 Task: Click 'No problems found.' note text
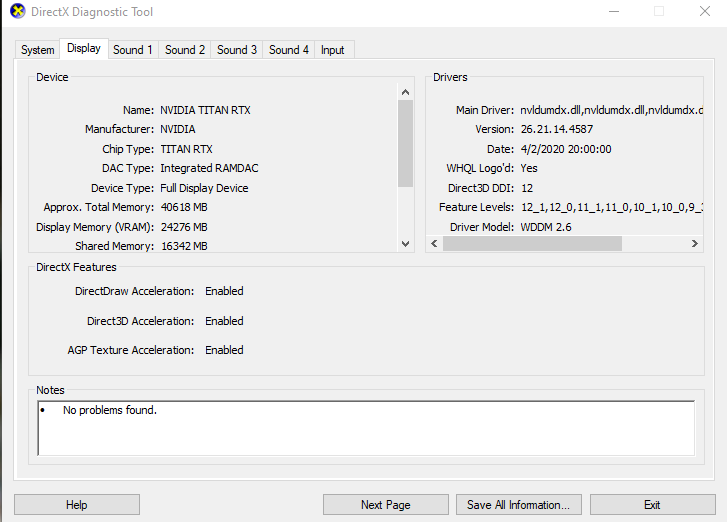coord(110,410)
